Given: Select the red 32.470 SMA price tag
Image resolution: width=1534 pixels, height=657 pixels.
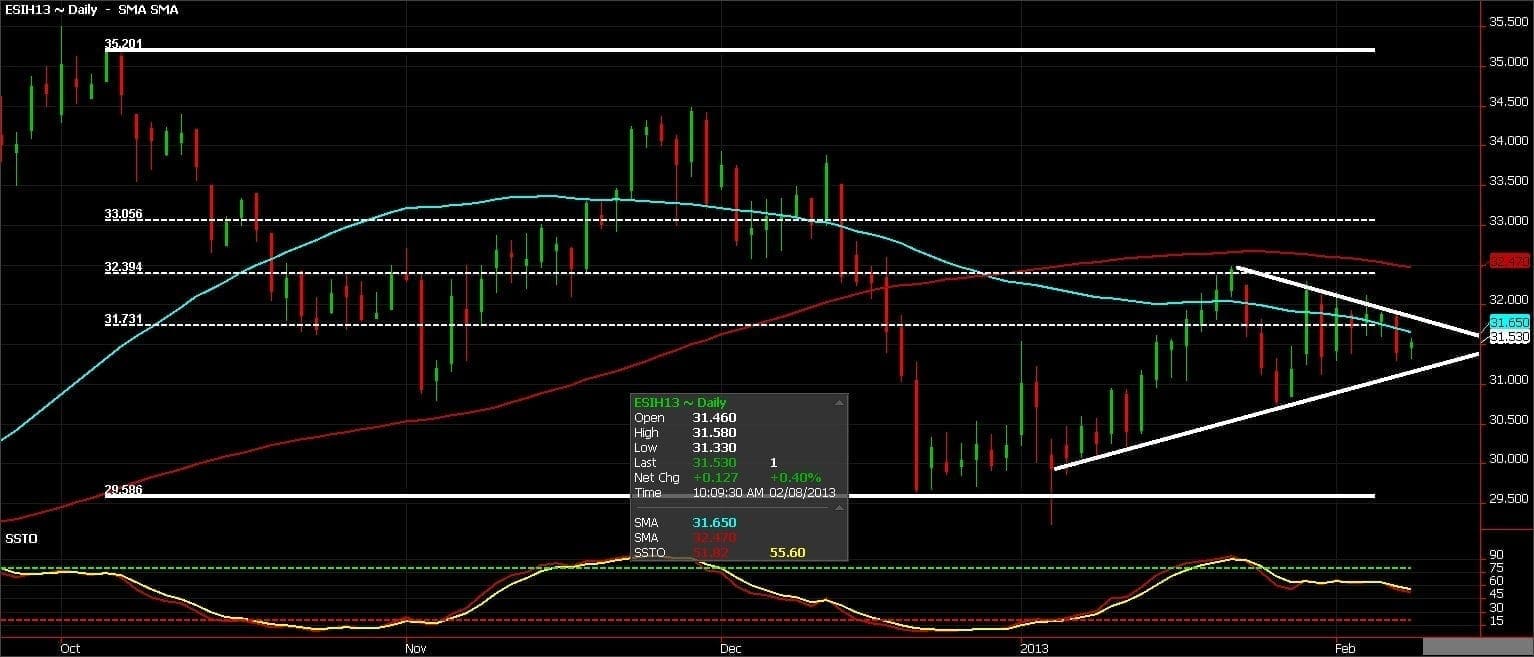Looking at the screenshot, I should (x=1508, y=262).
